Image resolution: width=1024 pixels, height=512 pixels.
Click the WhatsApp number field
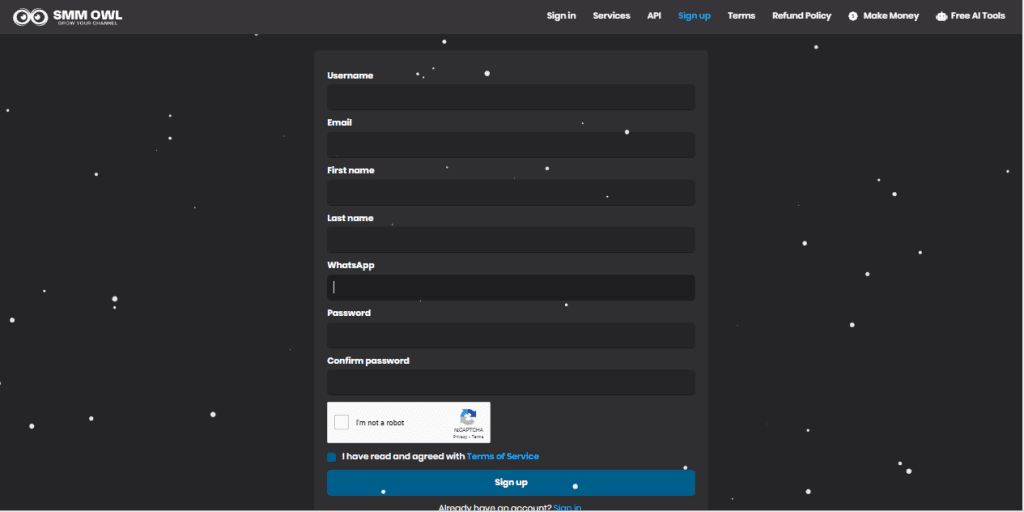pos(510,288)
